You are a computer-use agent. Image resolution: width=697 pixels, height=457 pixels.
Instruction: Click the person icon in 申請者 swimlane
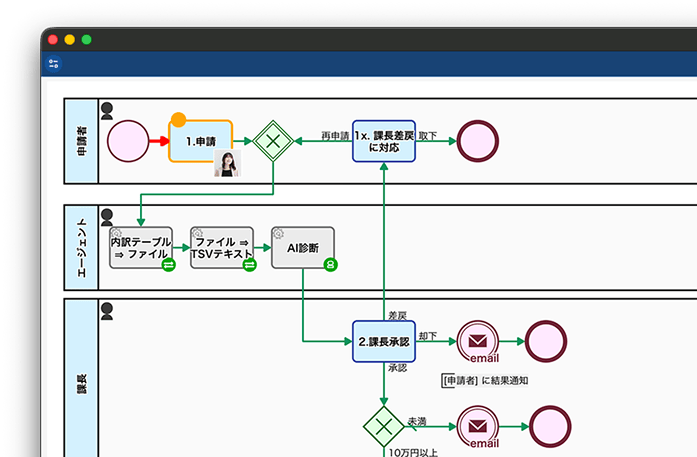click(x=107, y=111)
